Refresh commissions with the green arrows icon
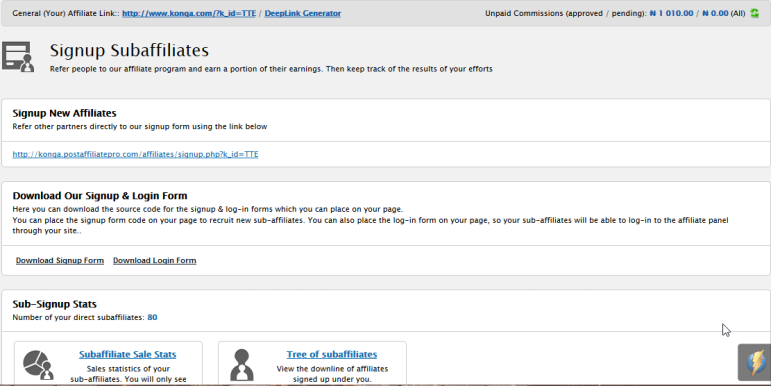 pos(755,13)
